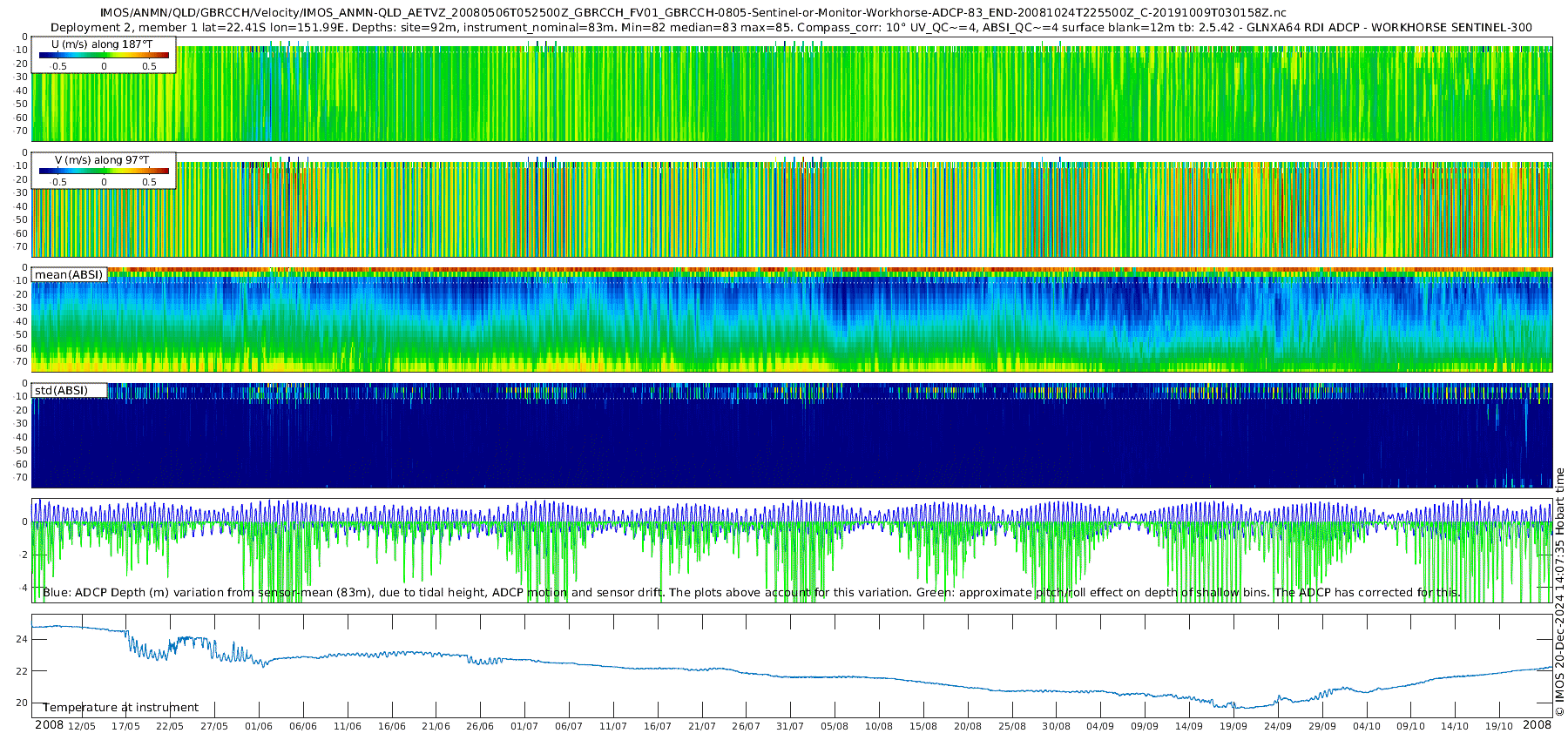
Task: Click the IMOS copyright timestamp text
Action: coord(1559,592)
